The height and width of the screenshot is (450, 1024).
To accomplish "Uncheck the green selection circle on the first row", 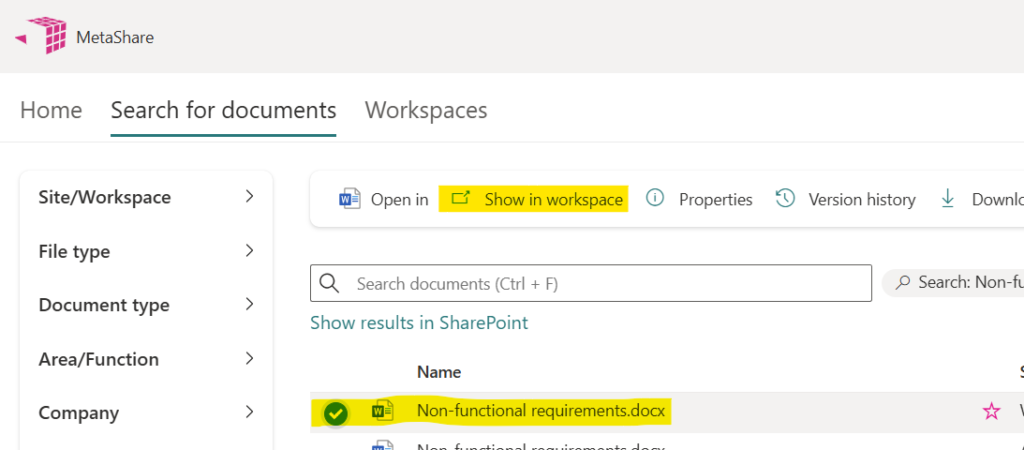I will click(x=336, y=413).
